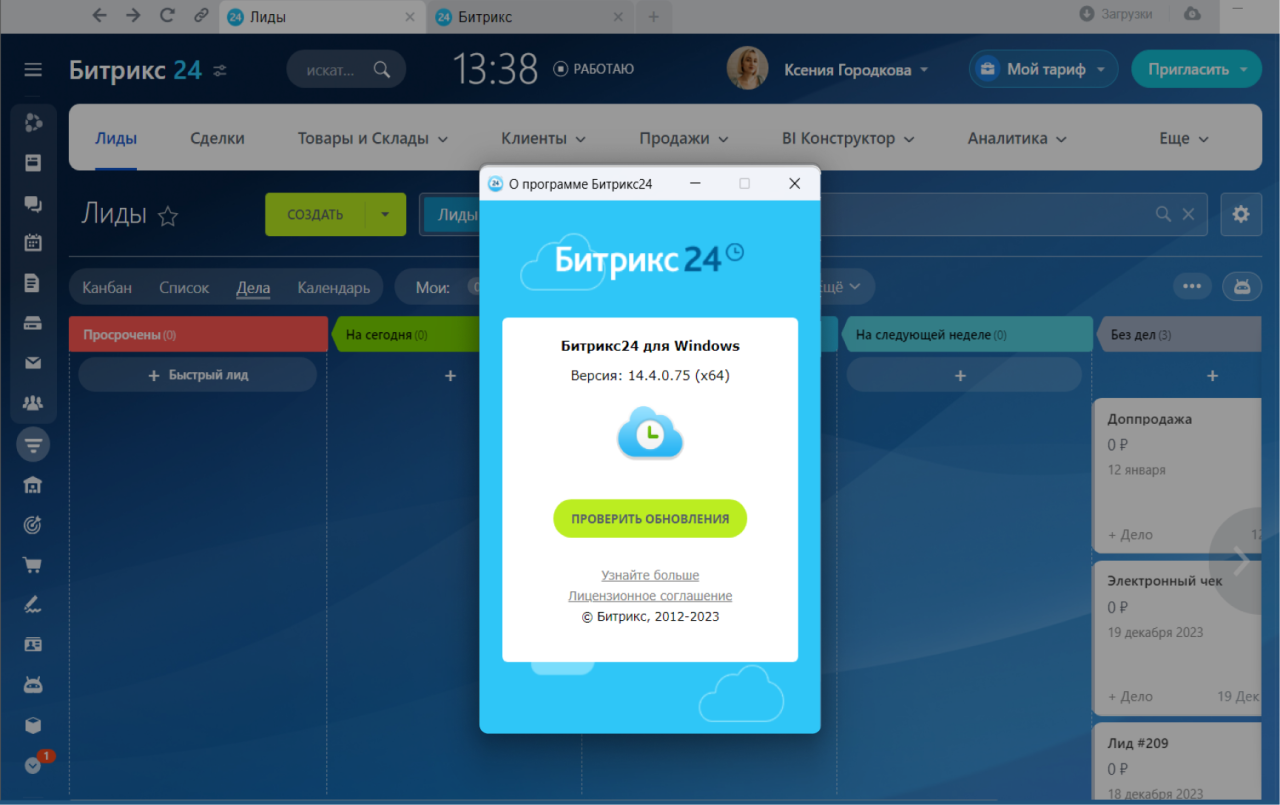Open the ID card icon in sidebar
Viewport: 1280px width, 805px height.
click(33, 645)
